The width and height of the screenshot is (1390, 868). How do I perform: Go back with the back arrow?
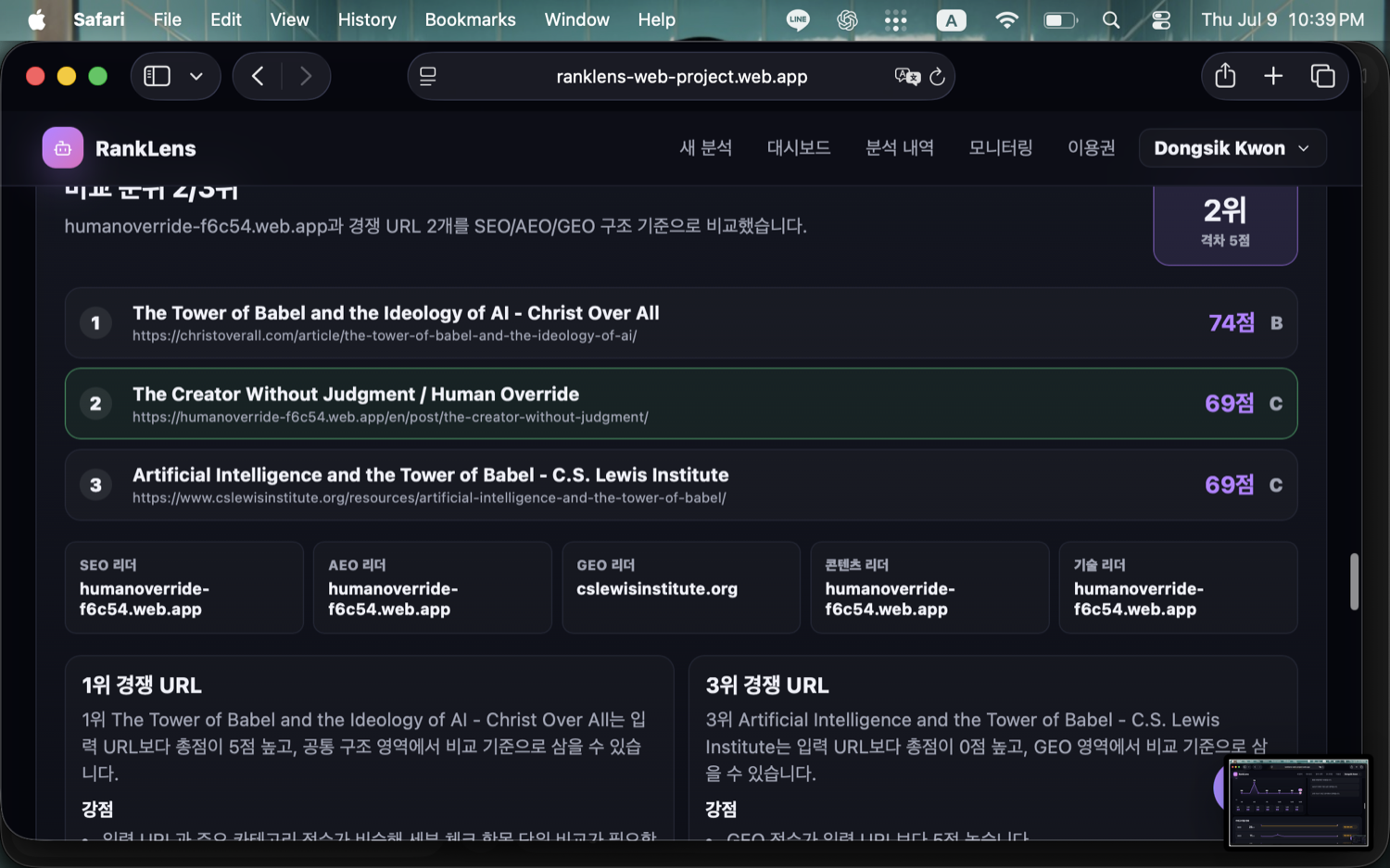[258, 76]
